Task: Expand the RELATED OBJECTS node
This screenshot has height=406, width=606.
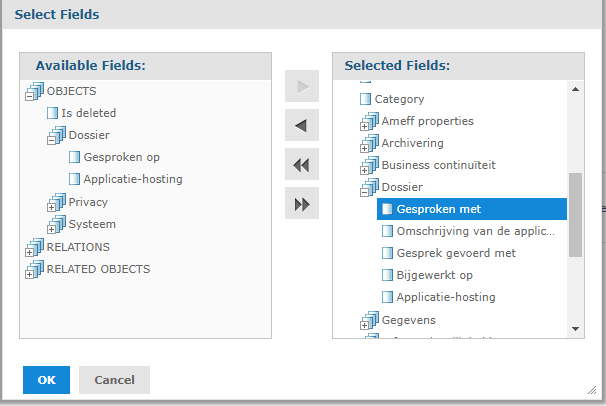Action: (29, 274)
